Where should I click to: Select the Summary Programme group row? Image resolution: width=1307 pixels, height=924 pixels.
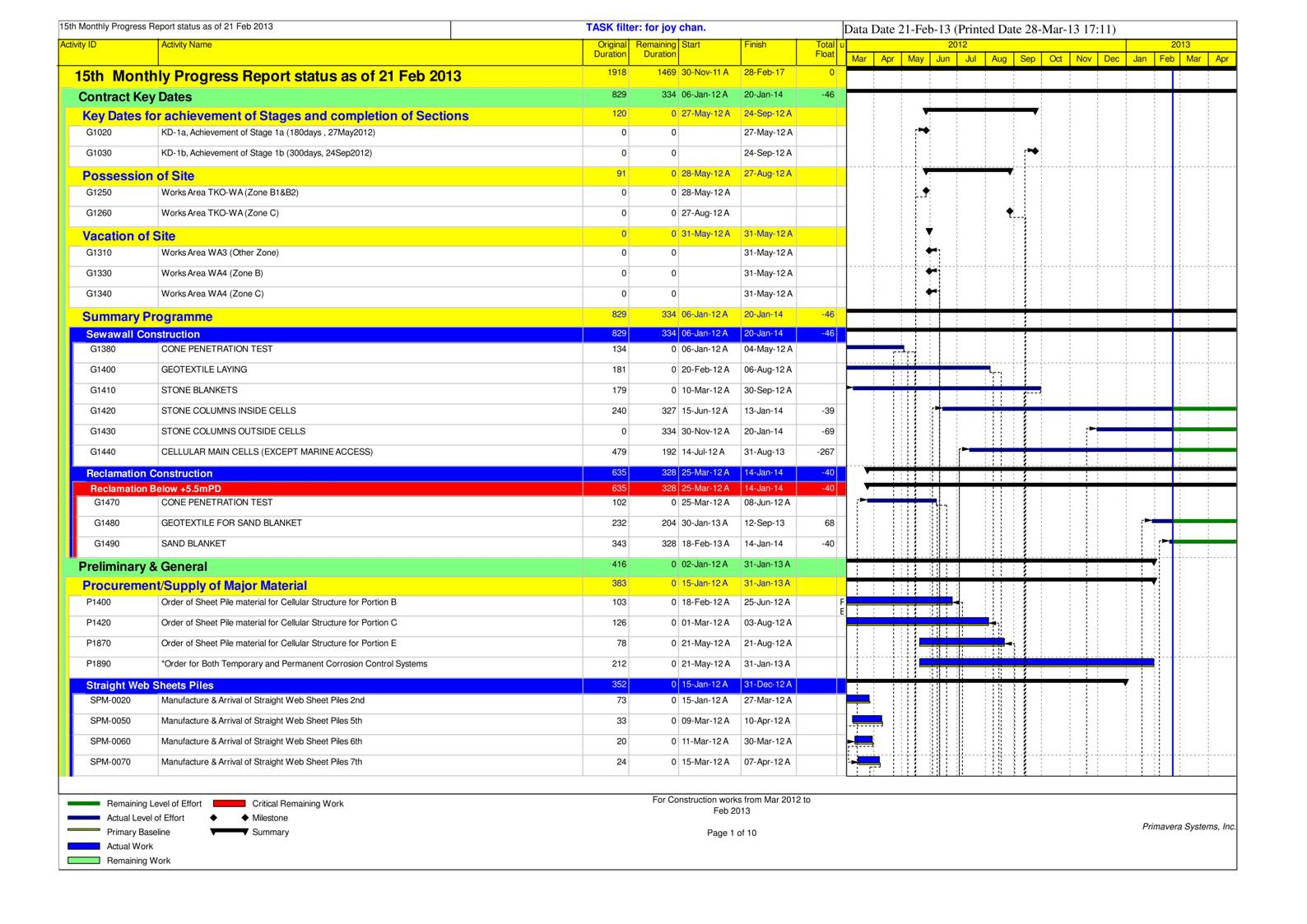457,316
